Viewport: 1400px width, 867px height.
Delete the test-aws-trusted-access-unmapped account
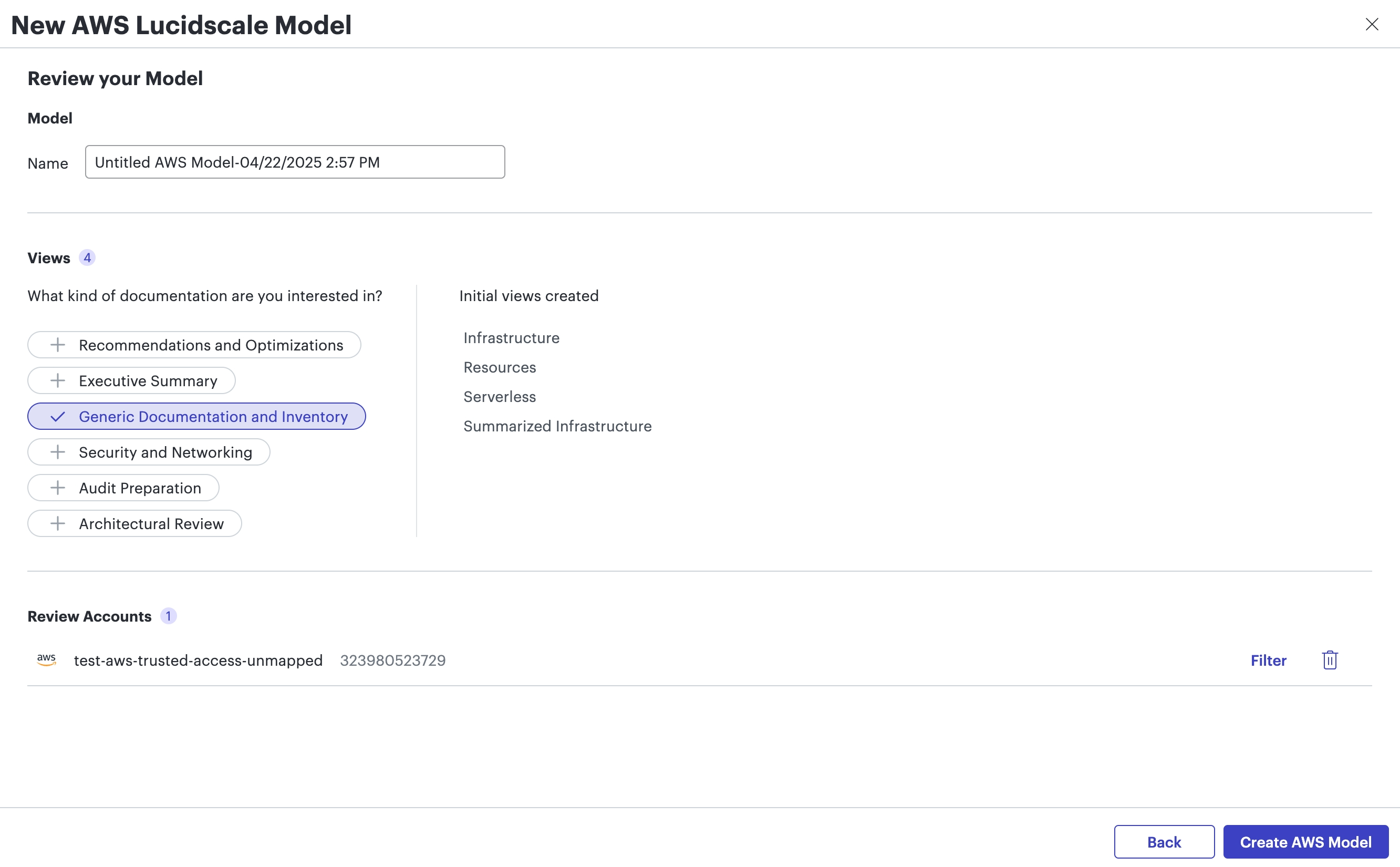click(1329, 660)
